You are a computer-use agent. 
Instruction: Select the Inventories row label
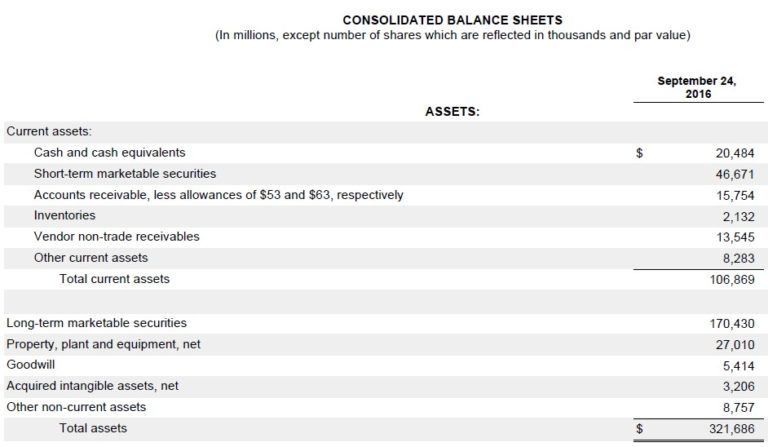click(65, 215)
